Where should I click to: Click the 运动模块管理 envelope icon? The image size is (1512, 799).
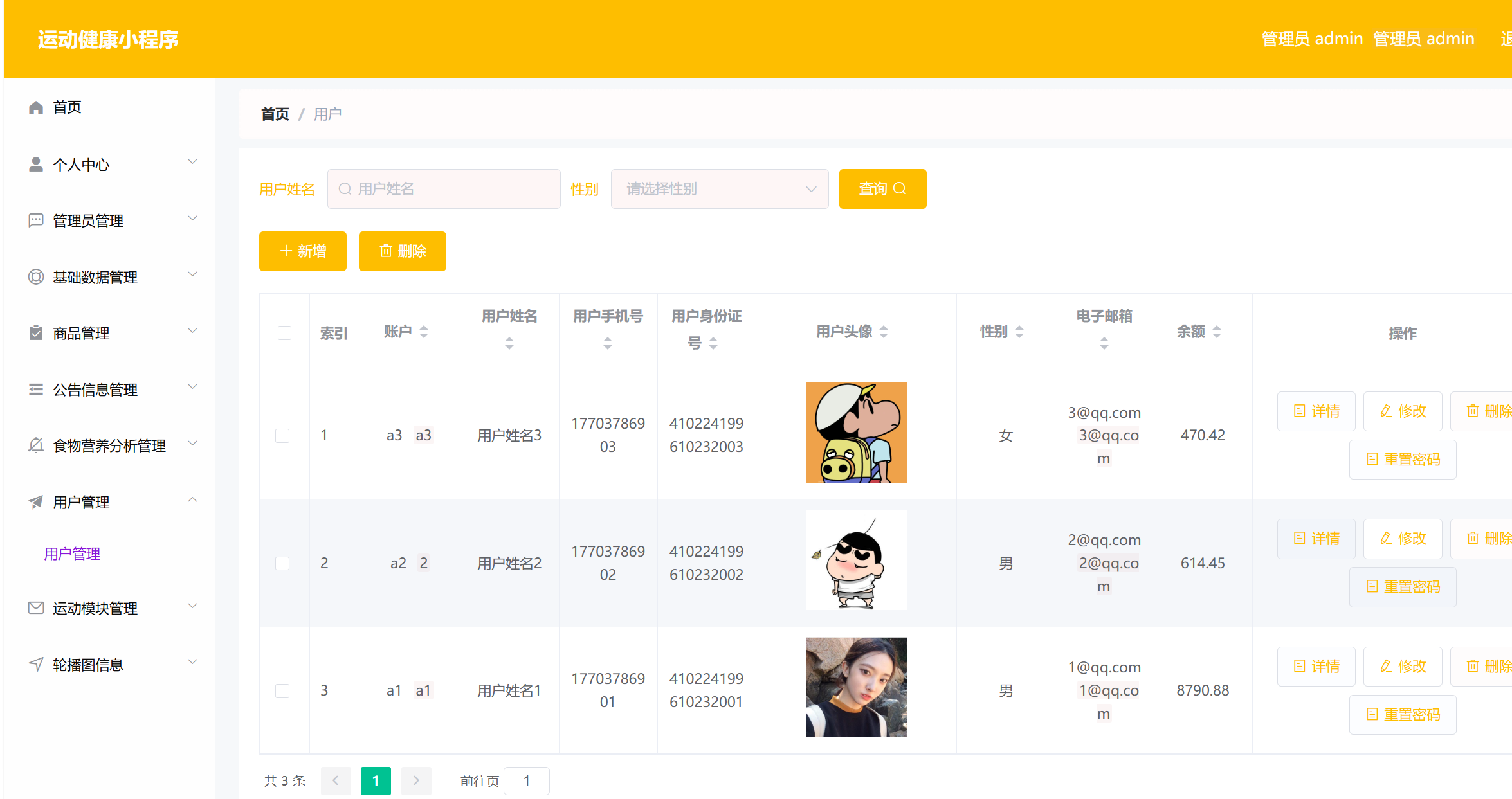[36, 607]
